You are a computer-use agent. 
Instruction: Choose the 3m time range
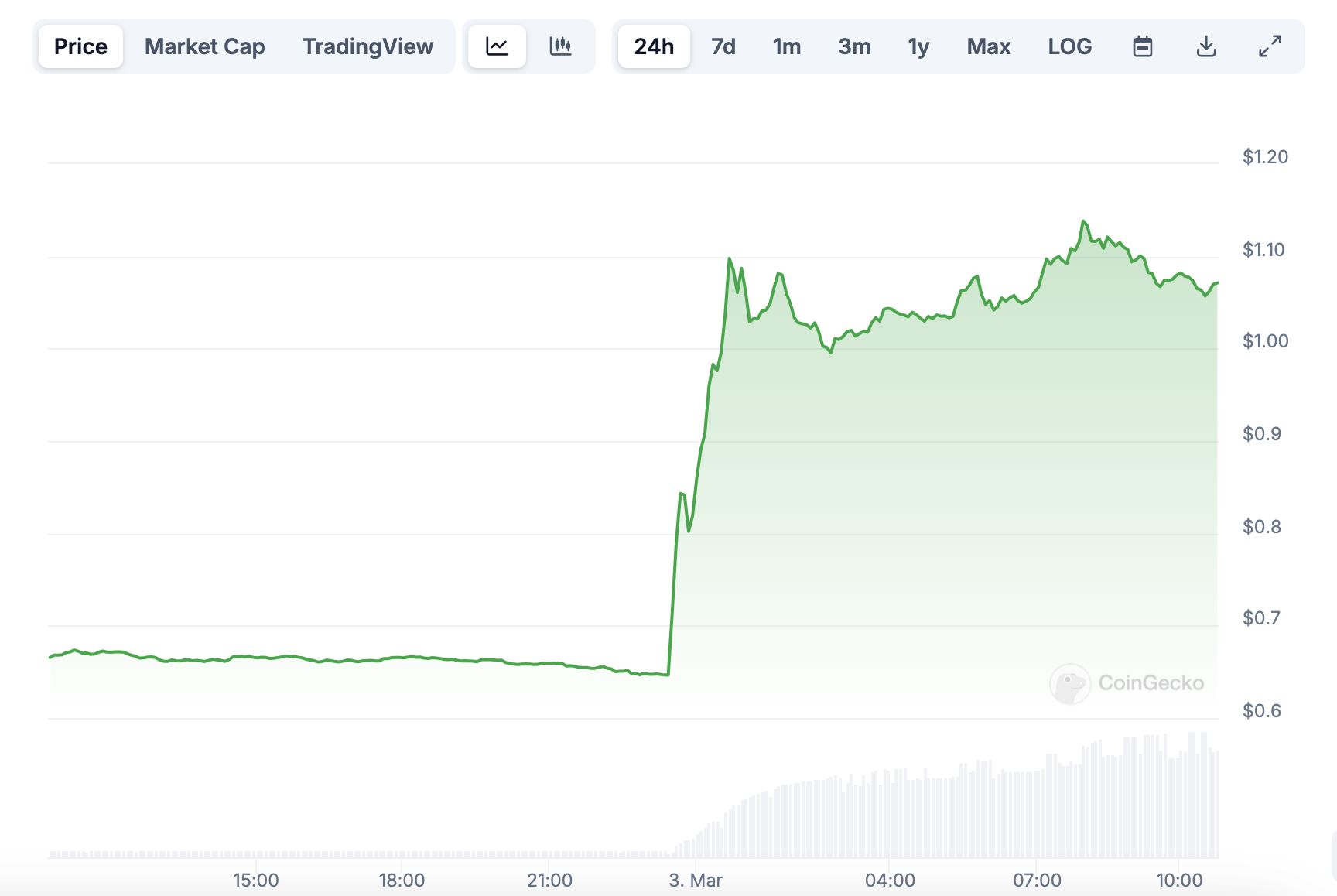(x=854, y=46)
